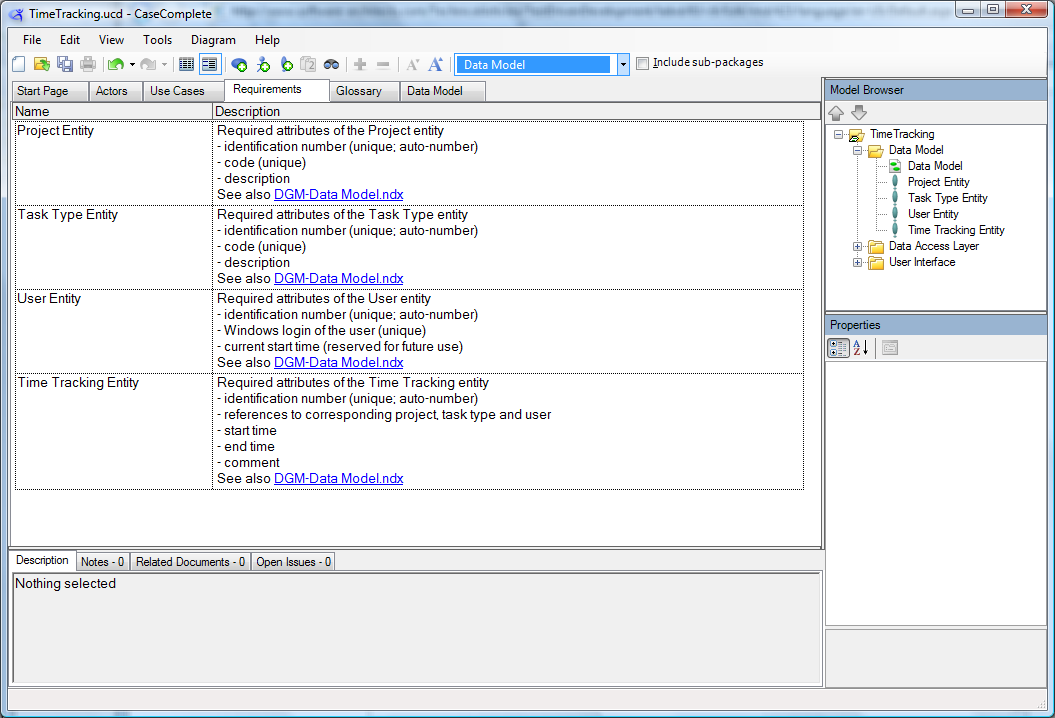Expand the Data Access Layer folder
Image resolution: width=1055 pixels, height=718 pixels.
[x=857, y=247]
